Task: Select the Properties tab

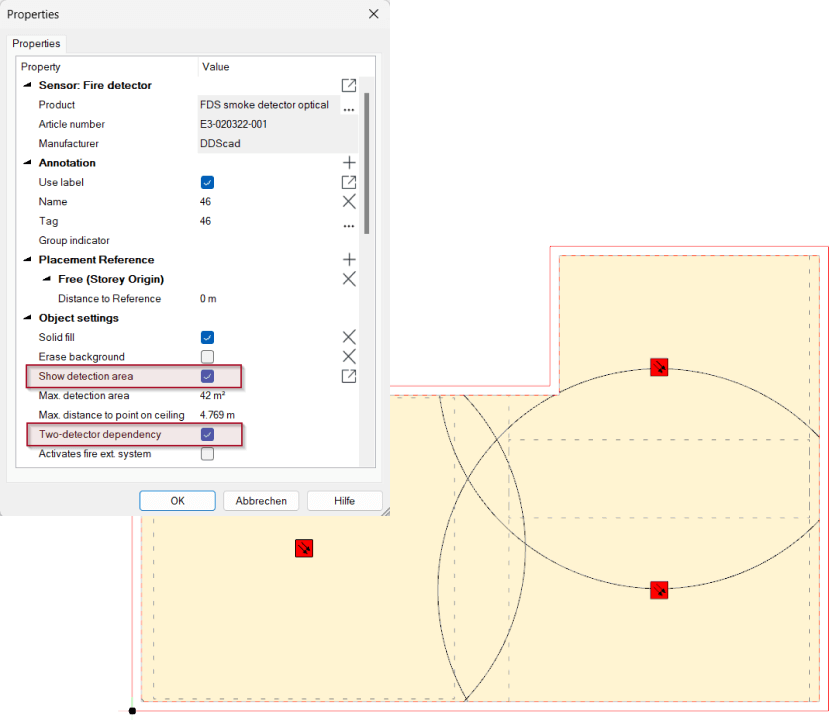Action: click(x=38, y=44)
